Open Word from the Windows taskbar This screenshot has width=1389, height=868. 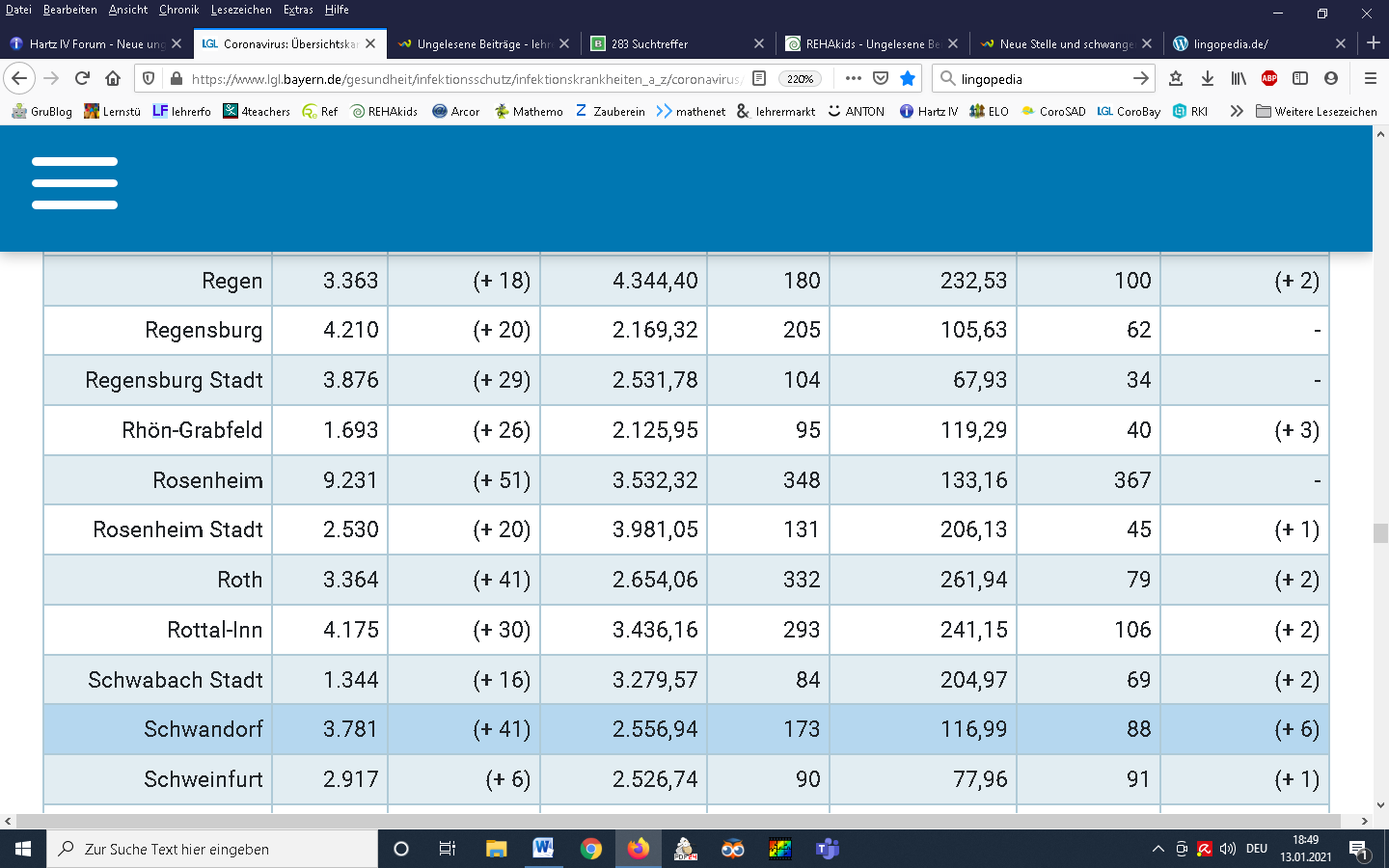[543, 849]
